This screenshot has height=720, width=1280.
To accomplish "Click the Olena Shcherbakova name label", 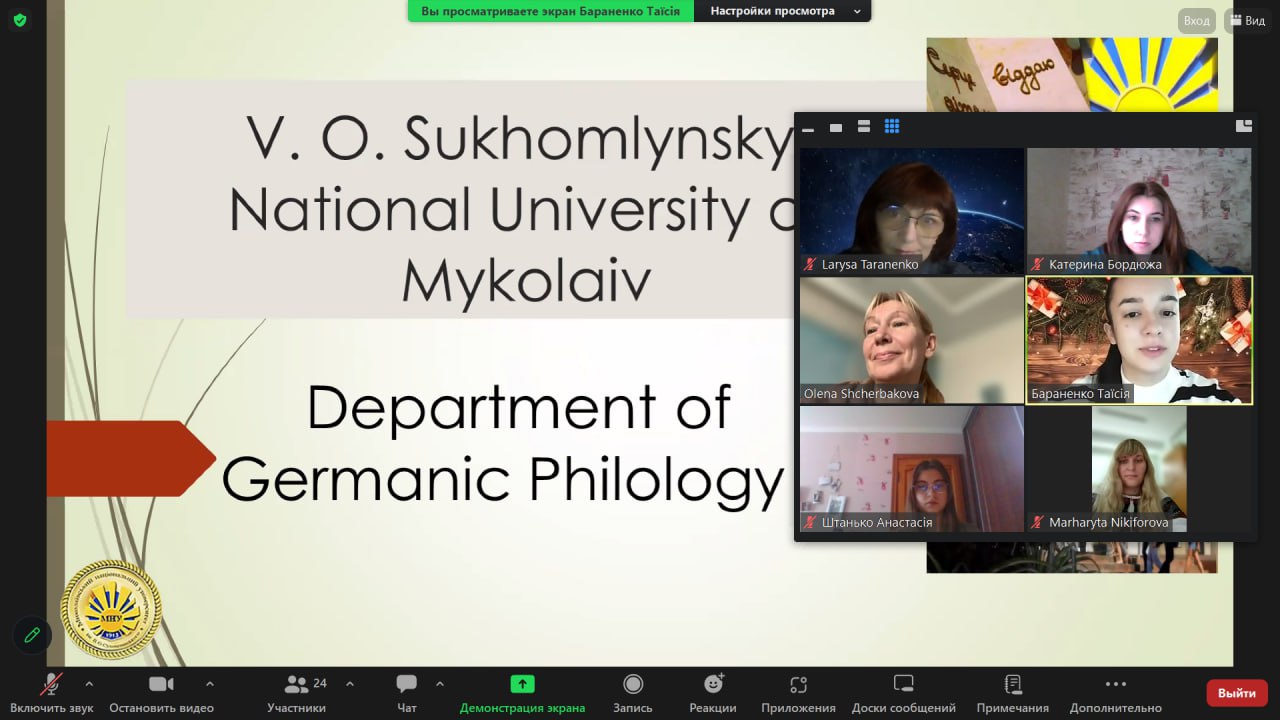I will pyautogui.click(x=861, y=394).
